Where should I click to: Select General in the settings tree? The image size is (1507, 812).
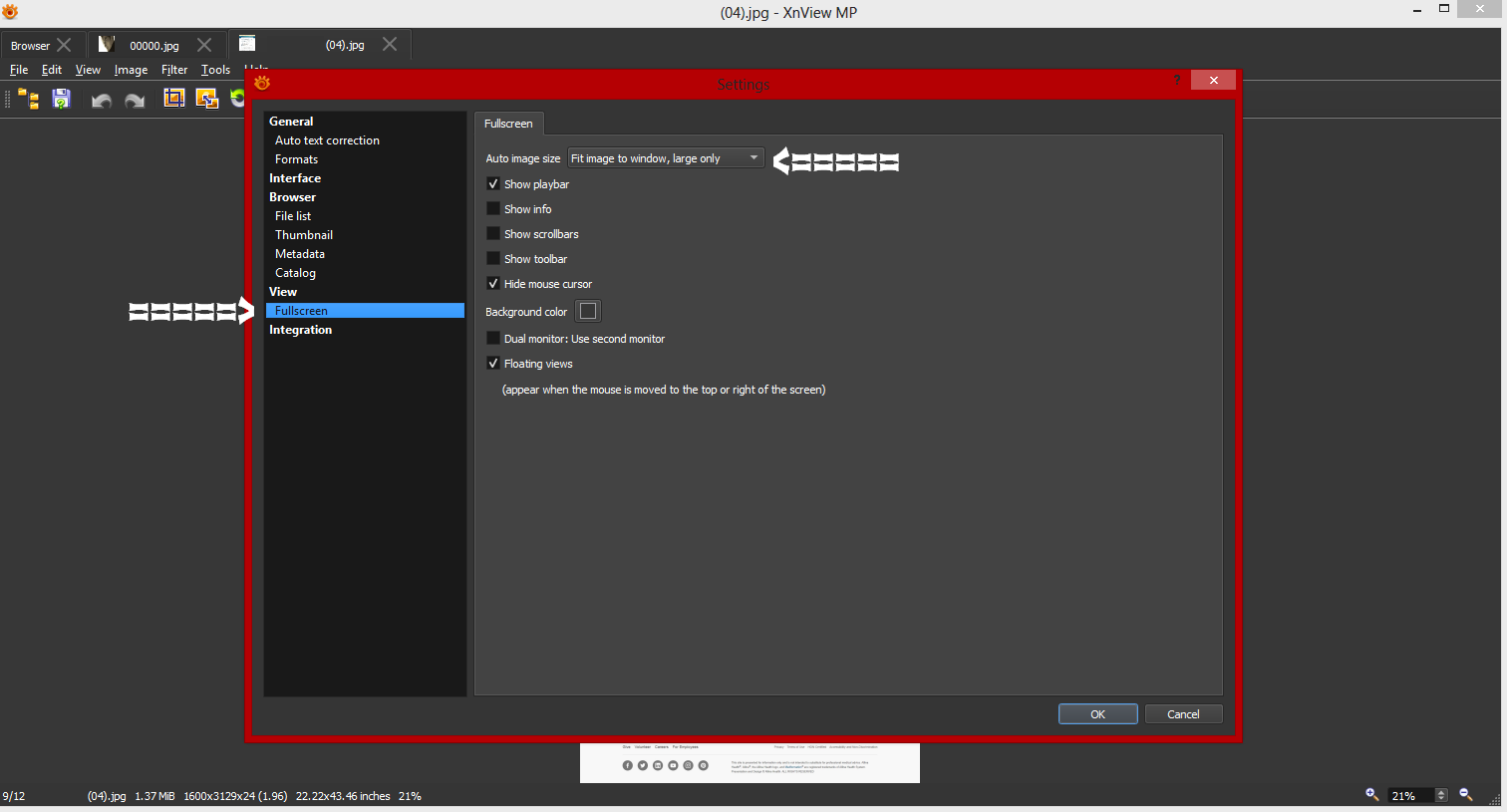(x=291, y=122)
